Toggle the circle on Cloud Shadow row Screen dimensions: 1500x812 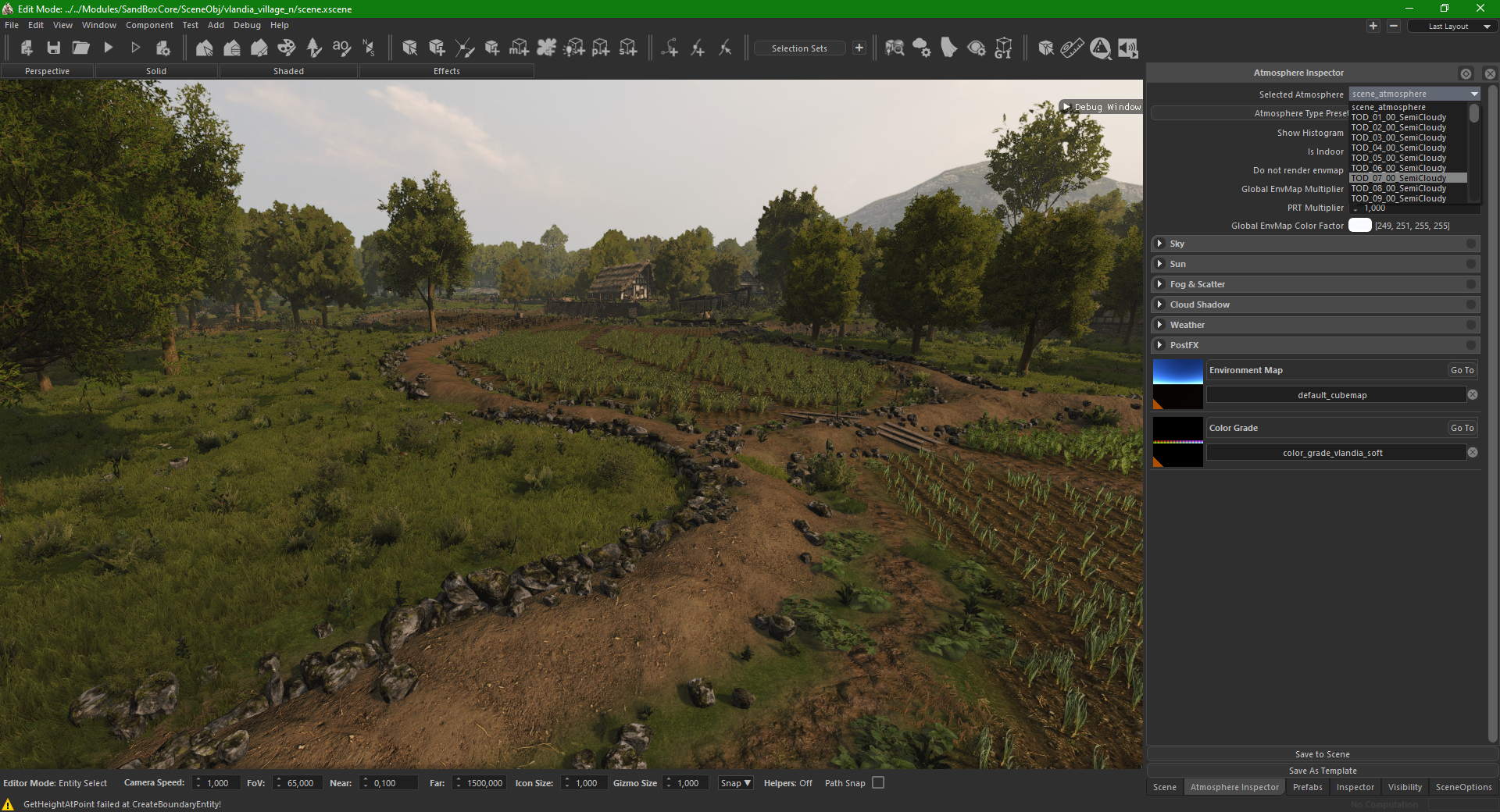pyautogui.click(x=1470, y=304)
